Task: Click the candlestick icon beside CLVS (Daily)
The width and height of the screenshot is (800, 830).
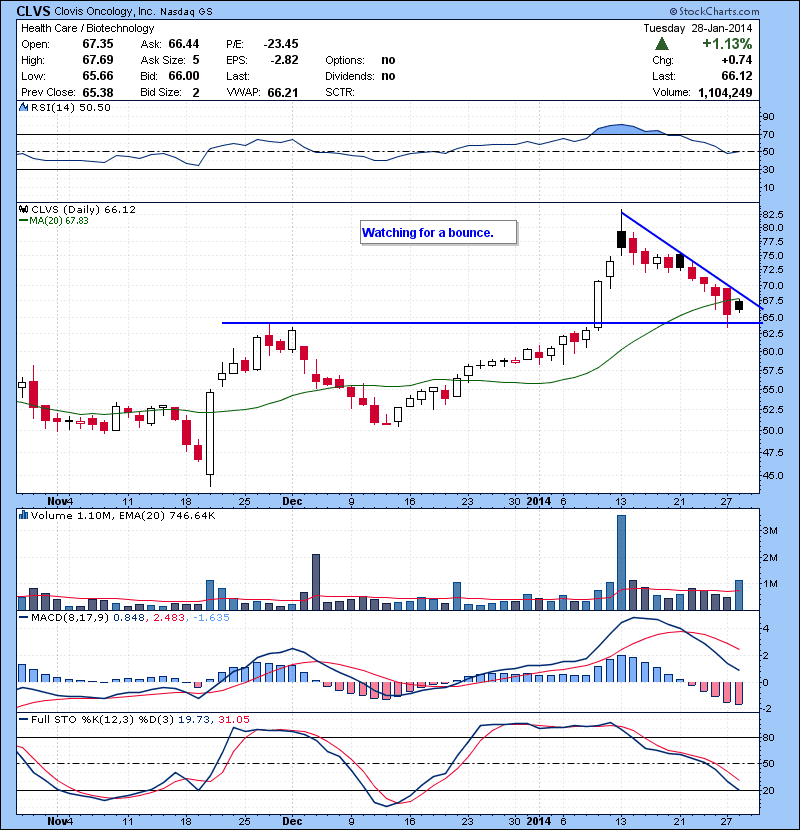Action: [23, 209]
